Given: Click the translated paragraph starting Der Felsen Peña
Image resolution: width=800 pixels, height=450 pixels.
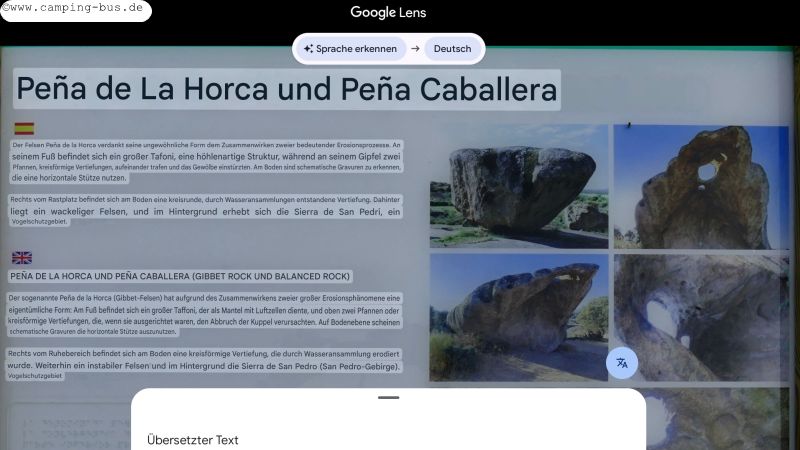Looking at the screenshot, I should [x=205, y=162].
